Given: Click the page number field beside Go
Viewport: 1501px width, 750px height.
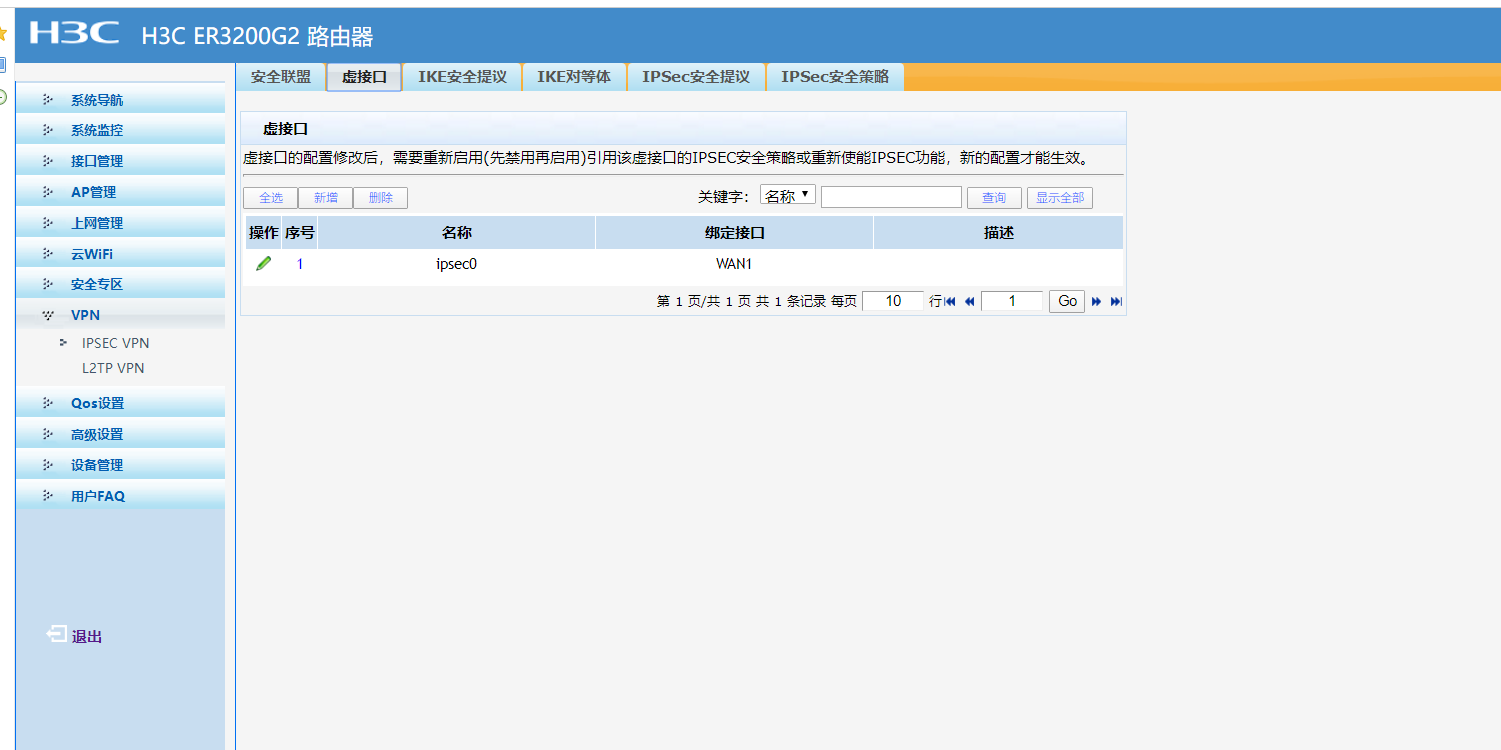Looking at the screenshot, I should tap(1012, 301).
